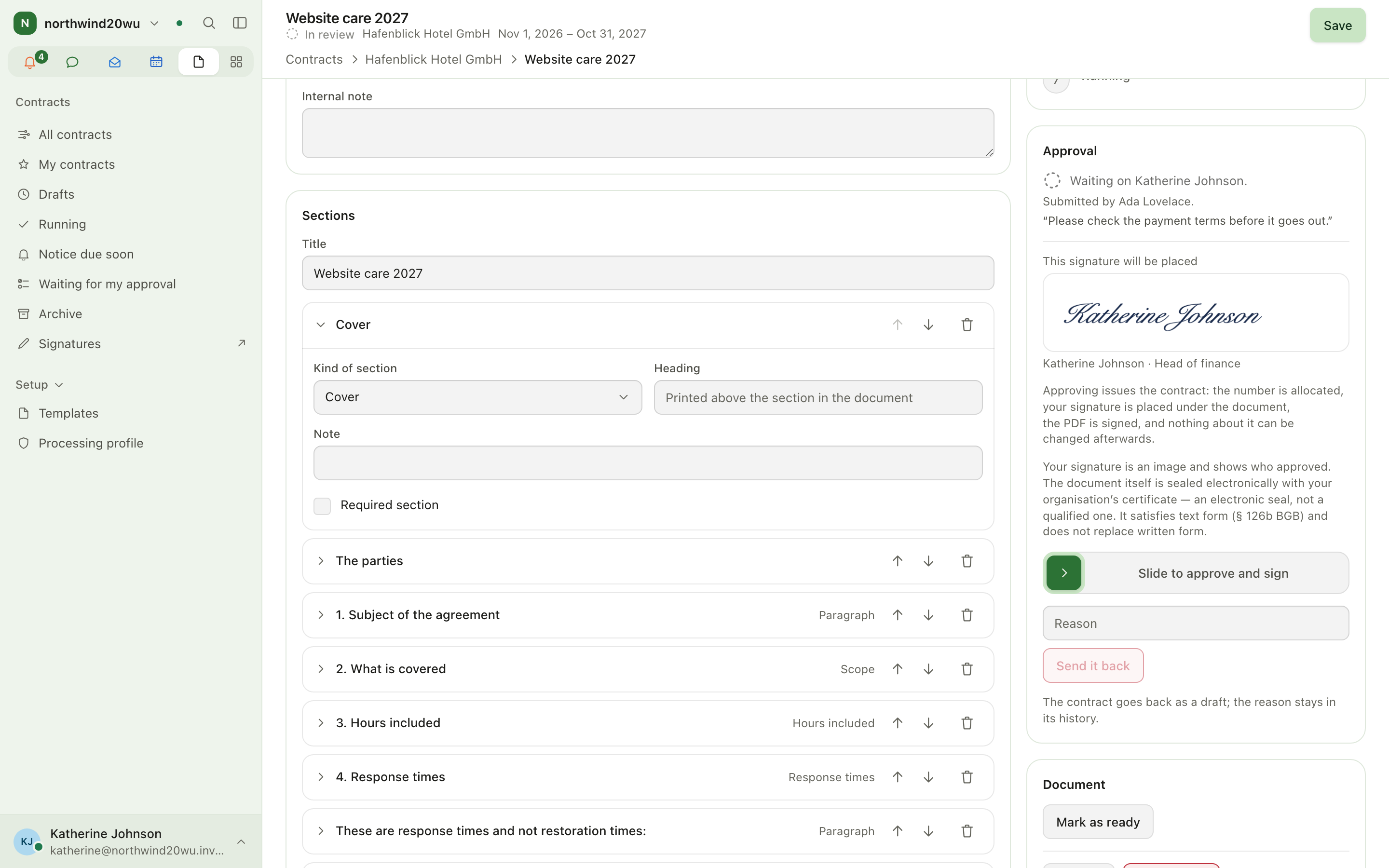Click into the Reason field
The height and width of the screenshot is (868, 1389).
tap(1196, 624)
